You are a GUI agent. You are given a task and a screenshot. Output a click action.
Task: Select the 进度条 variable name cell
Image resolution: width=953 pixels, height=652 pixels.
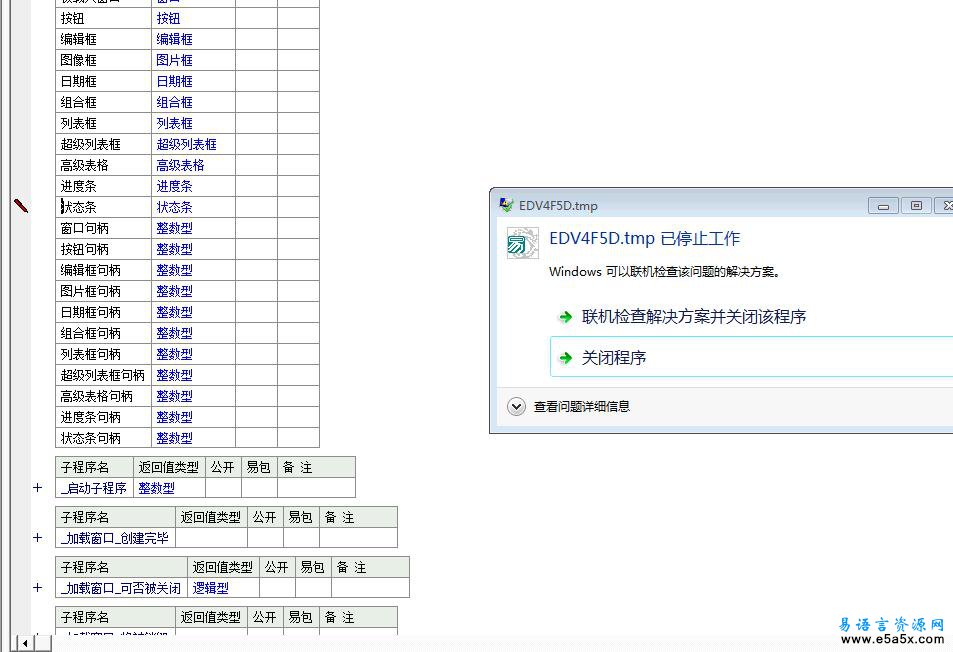pyautogui.click(x=103, y=186)
